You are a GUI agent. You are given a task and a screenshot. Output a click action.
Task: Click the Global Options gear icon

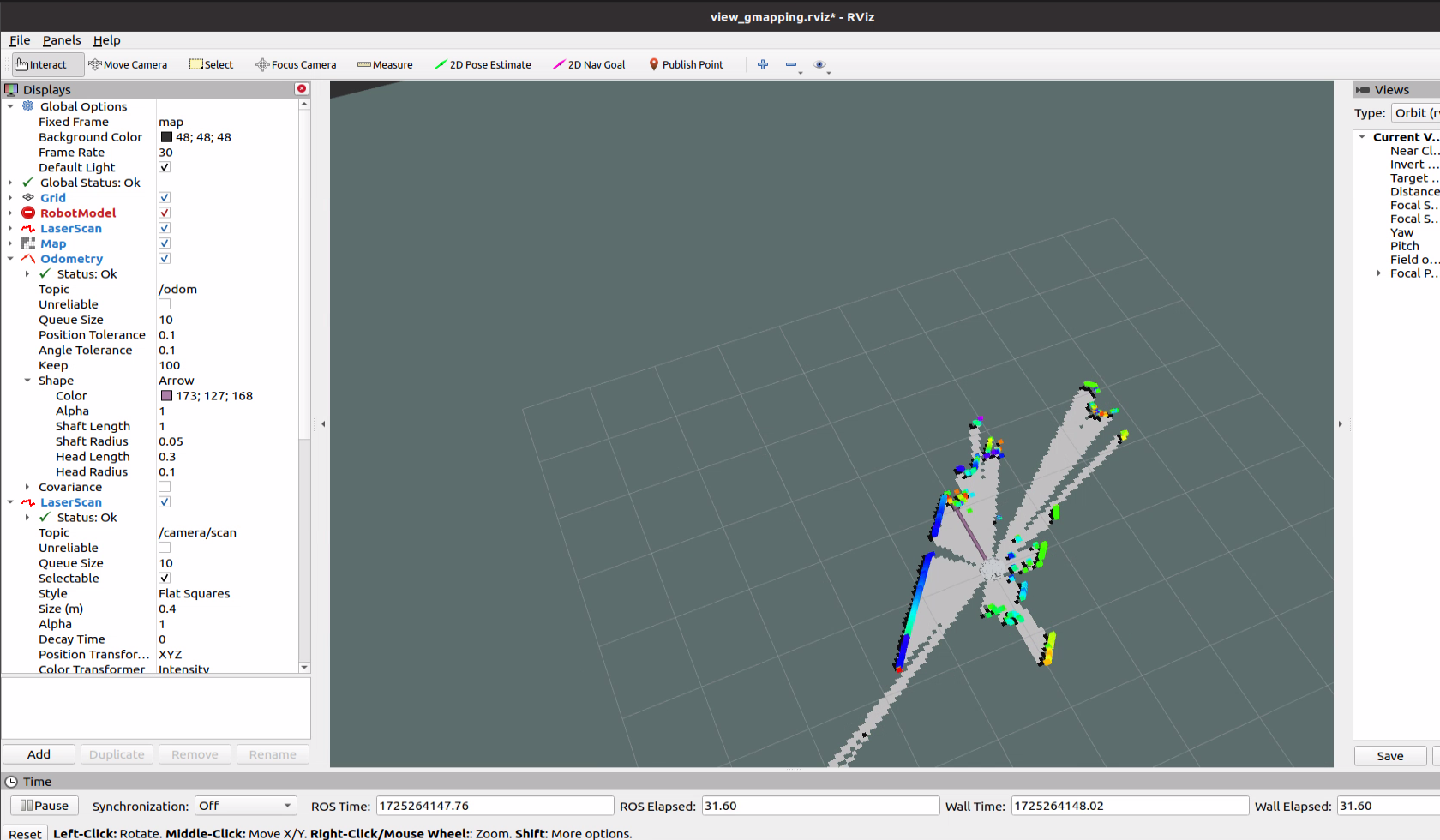pyautogui.click(x=28, y=106)
